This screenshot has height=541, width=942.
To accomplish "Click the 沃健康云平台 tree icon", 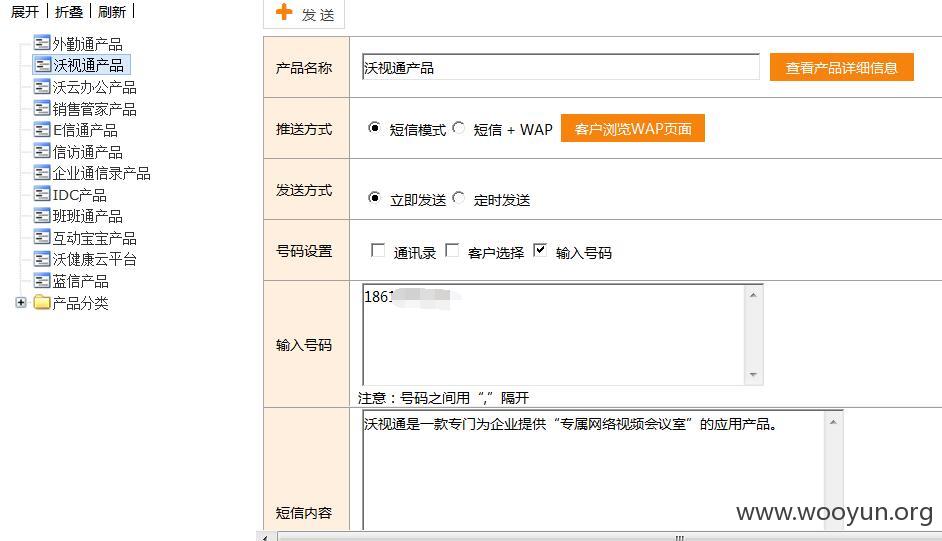I will (x=41, y=259).
